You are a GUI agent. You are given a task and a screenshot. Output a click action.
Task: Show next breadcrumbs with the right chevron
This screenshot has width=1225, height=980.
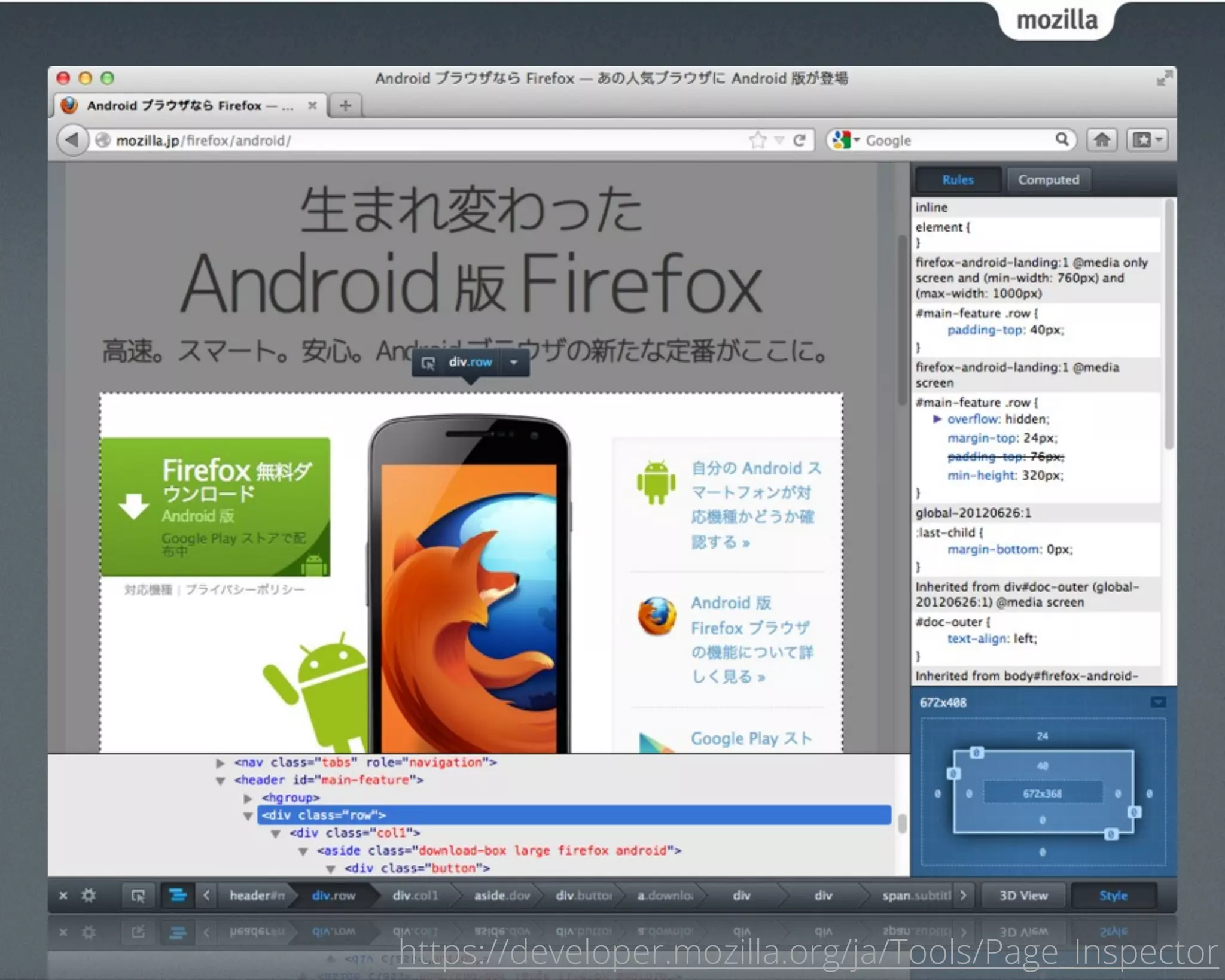click(x=963, y=896)
